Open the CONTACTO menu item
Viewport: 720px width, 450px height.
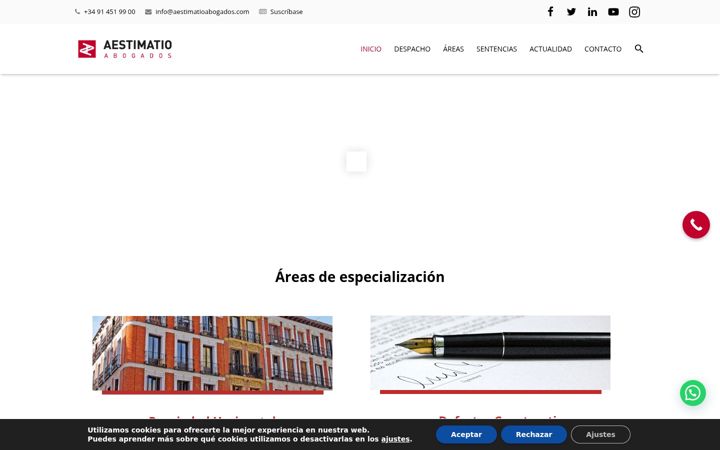point(602,49)
